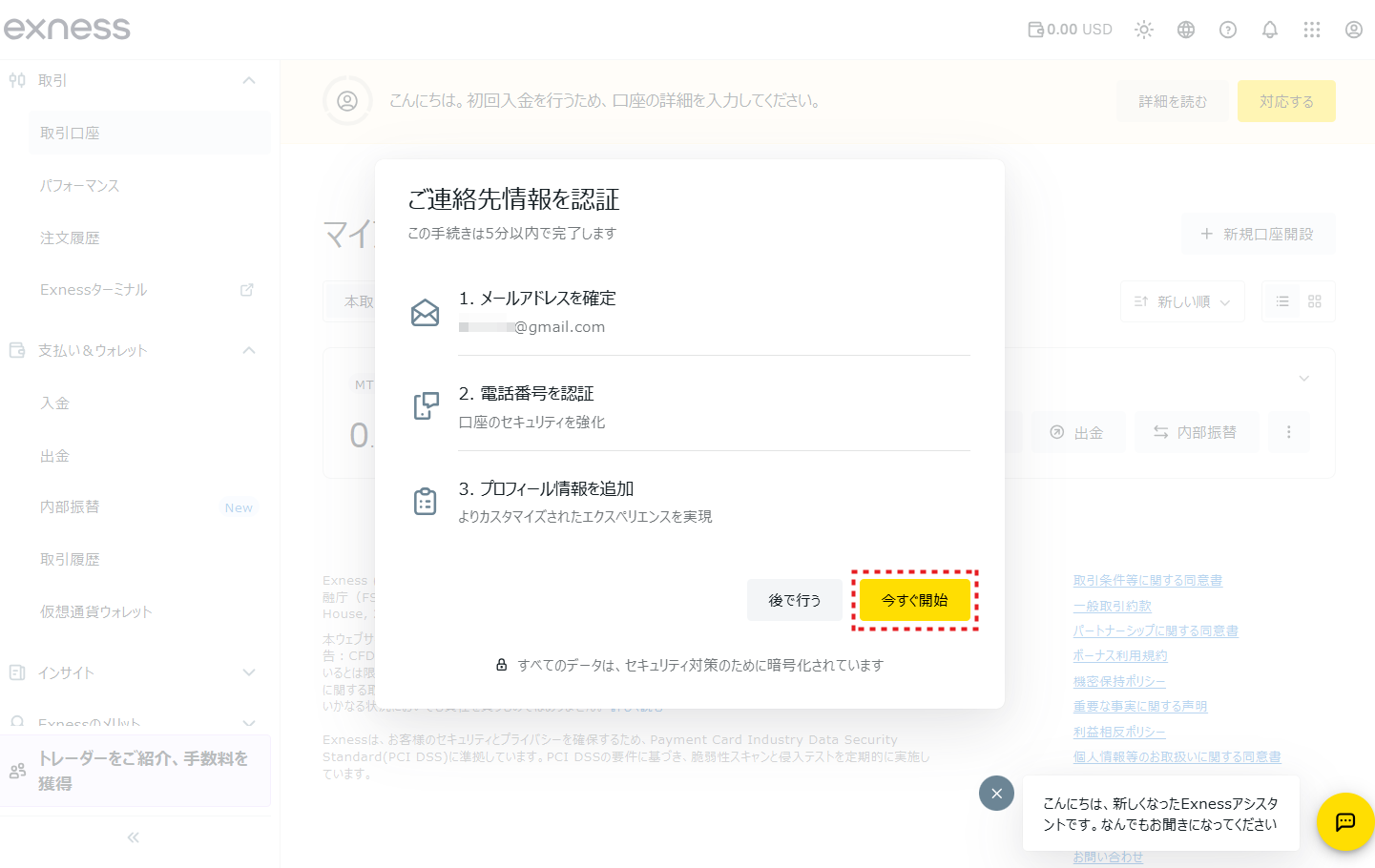This screenshot has width=1375, height=868.
Task: Toggle the light/dark theme sun icon
Action: coord(1144,30)
